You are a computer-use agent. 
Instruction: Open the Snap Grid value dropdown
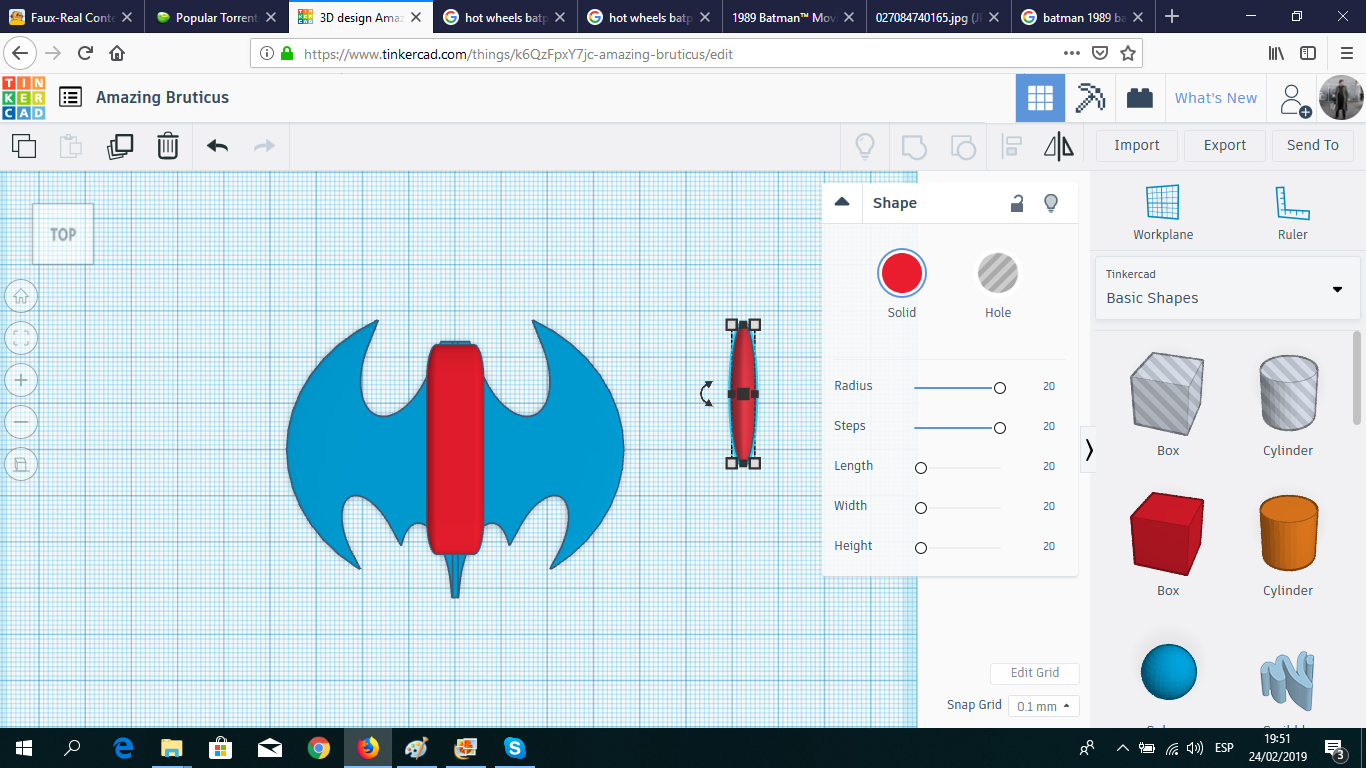(1043, 706)
